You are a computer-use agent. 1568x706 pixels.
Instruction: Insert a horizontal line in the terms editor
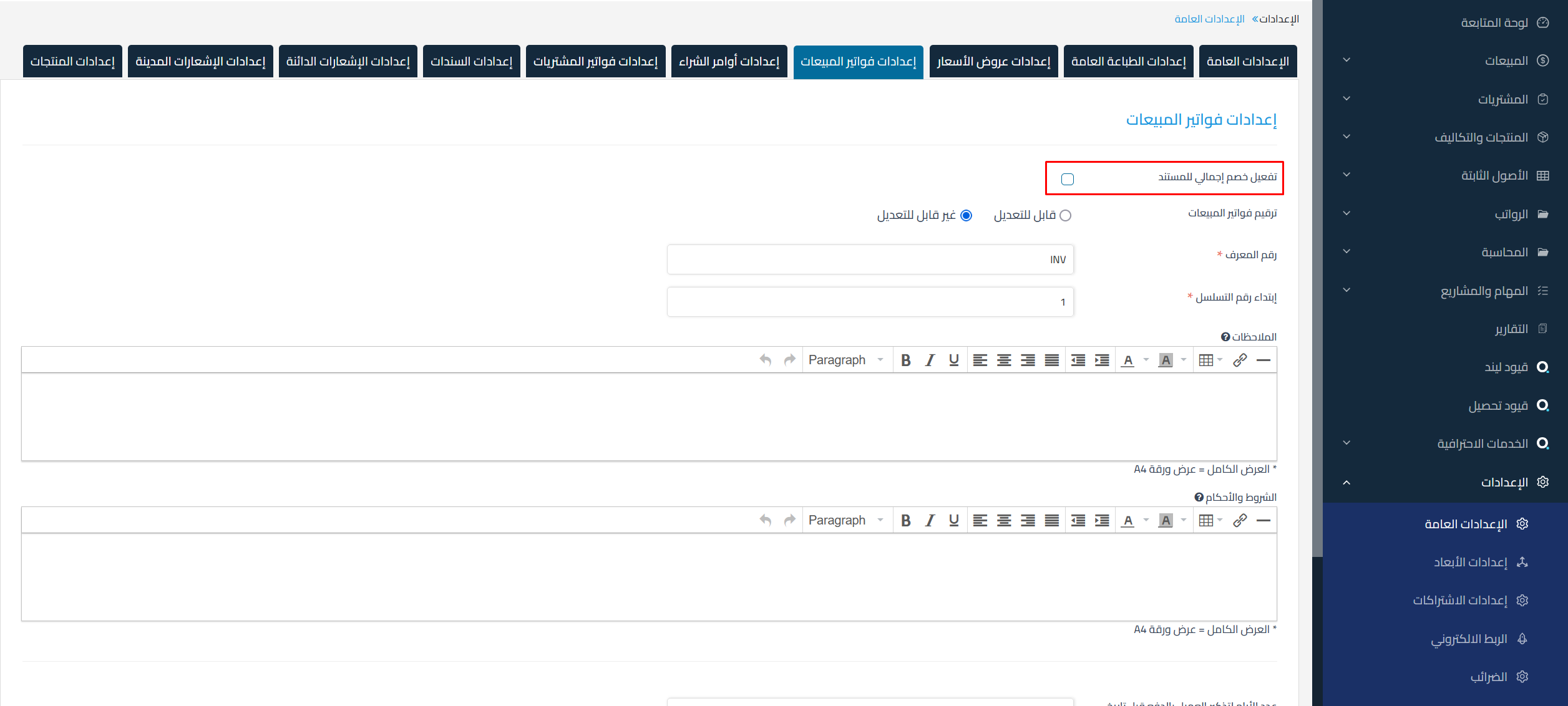pos(1264,520)
